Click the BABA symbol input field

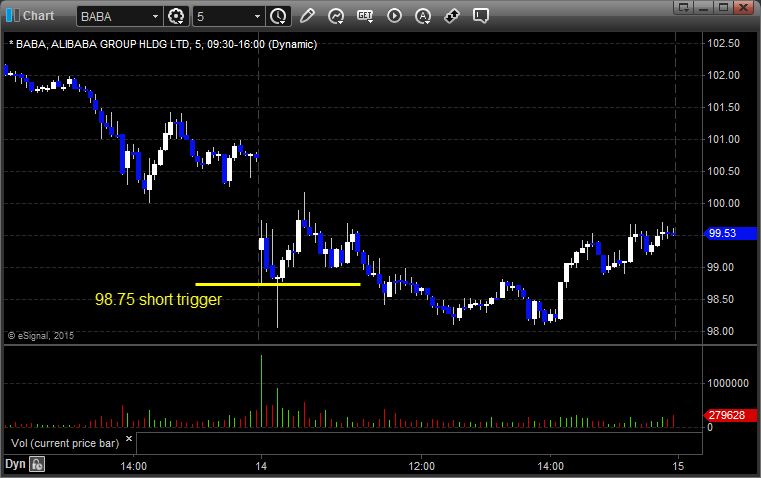click(x=113, y=16)
